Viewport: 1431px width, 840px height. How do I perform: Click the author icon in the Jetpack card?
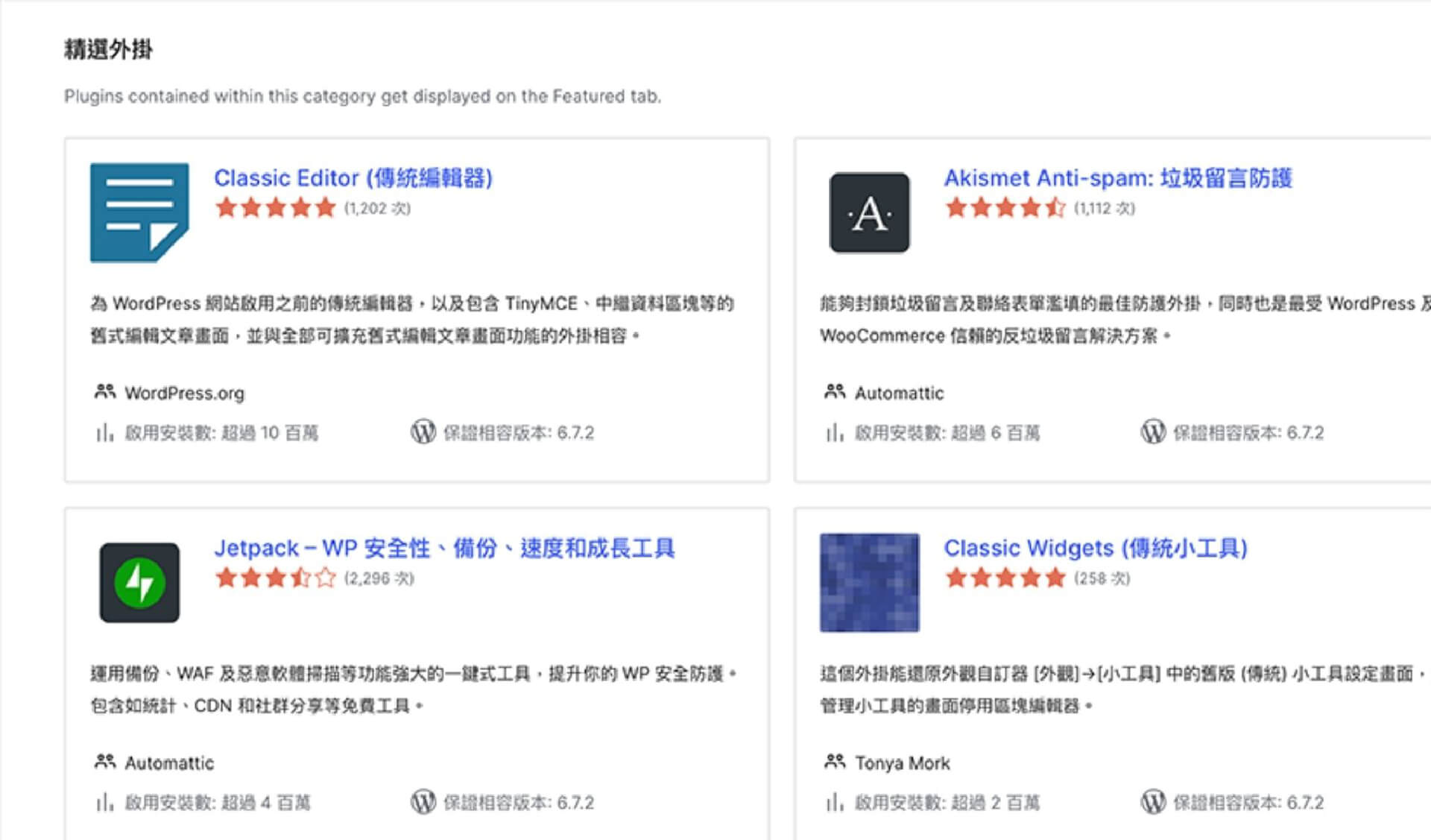coord(105,762)
